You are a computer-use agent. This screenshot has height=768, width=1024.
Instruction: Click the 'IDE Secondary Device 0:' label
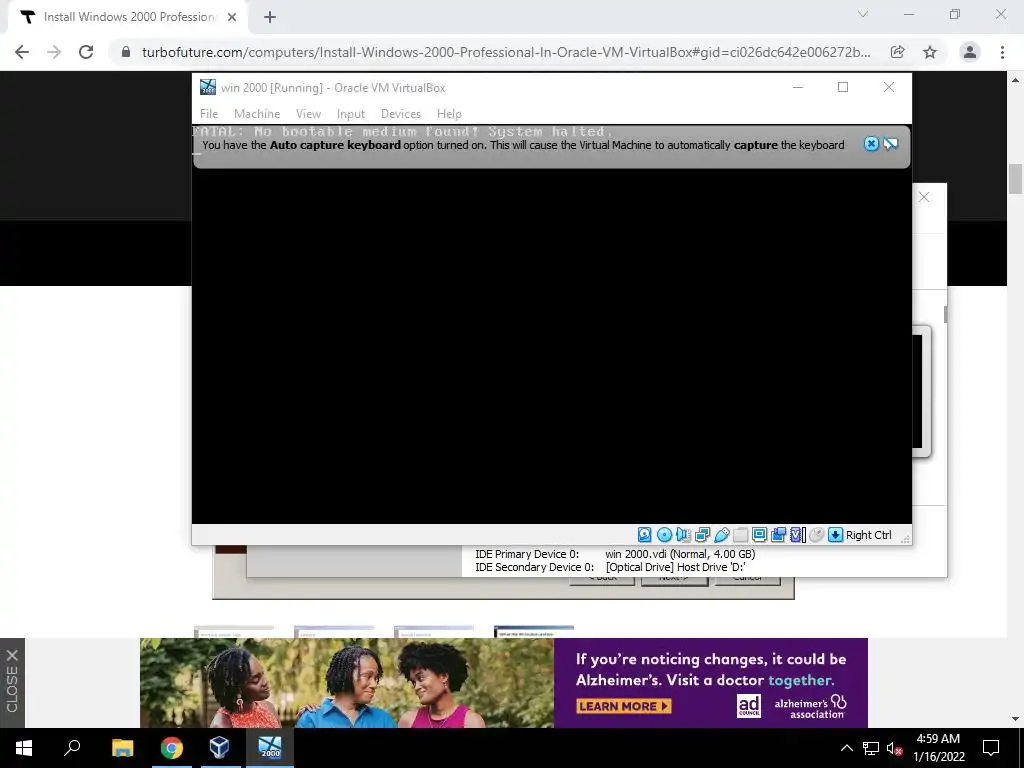[x=534, y=567]
